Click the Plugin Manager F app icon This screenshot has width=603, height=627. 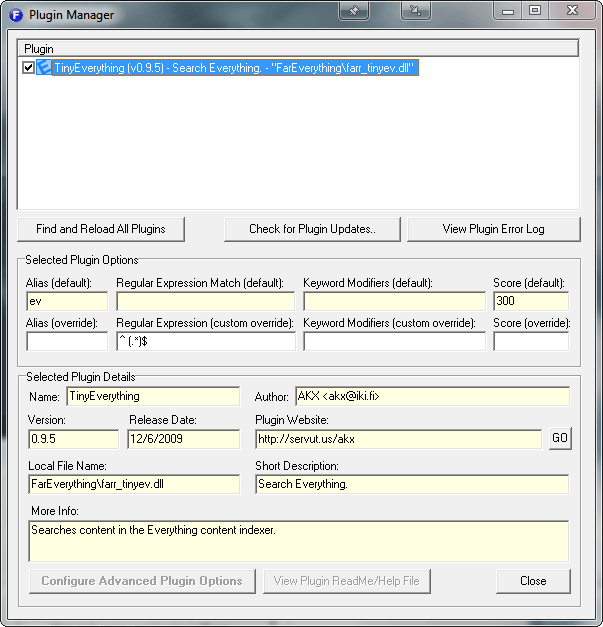16,15
